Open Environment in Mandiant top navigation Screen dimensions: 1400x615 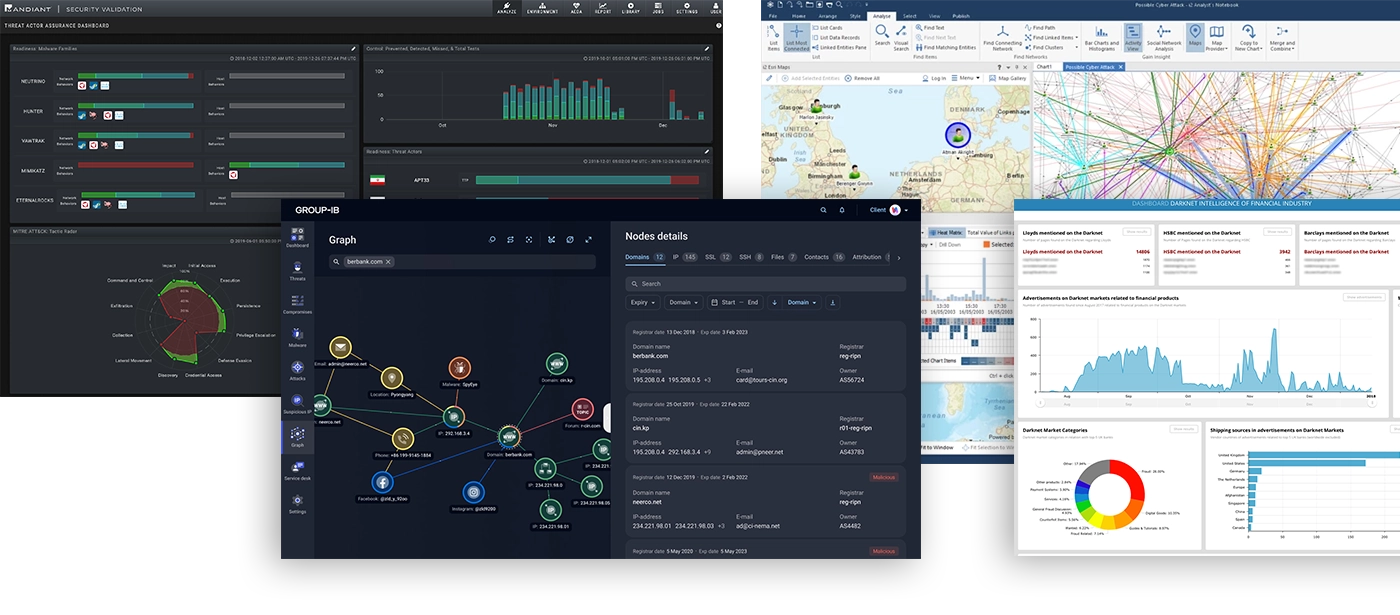tap(543, 8)
